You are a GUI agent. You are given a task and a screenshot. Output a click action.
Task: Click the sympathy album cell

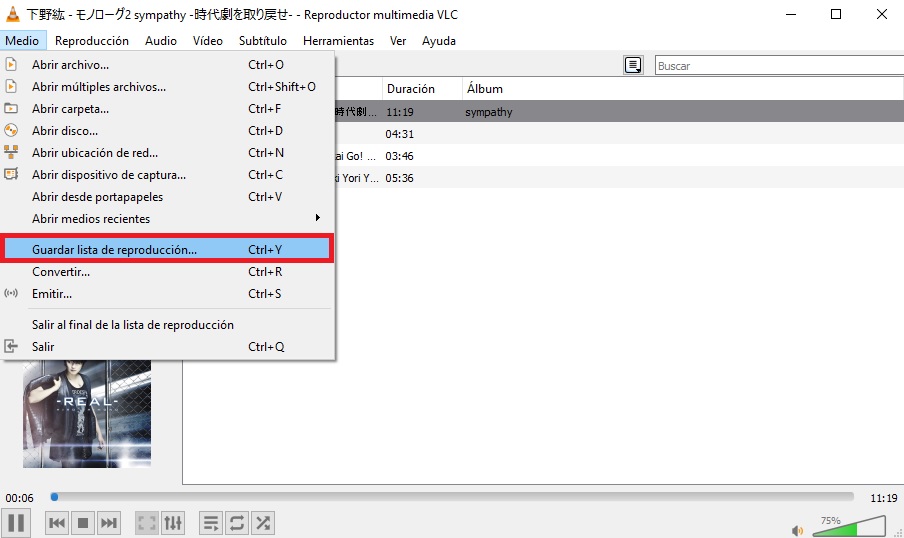pyautogui.click(x=489, y=112)
